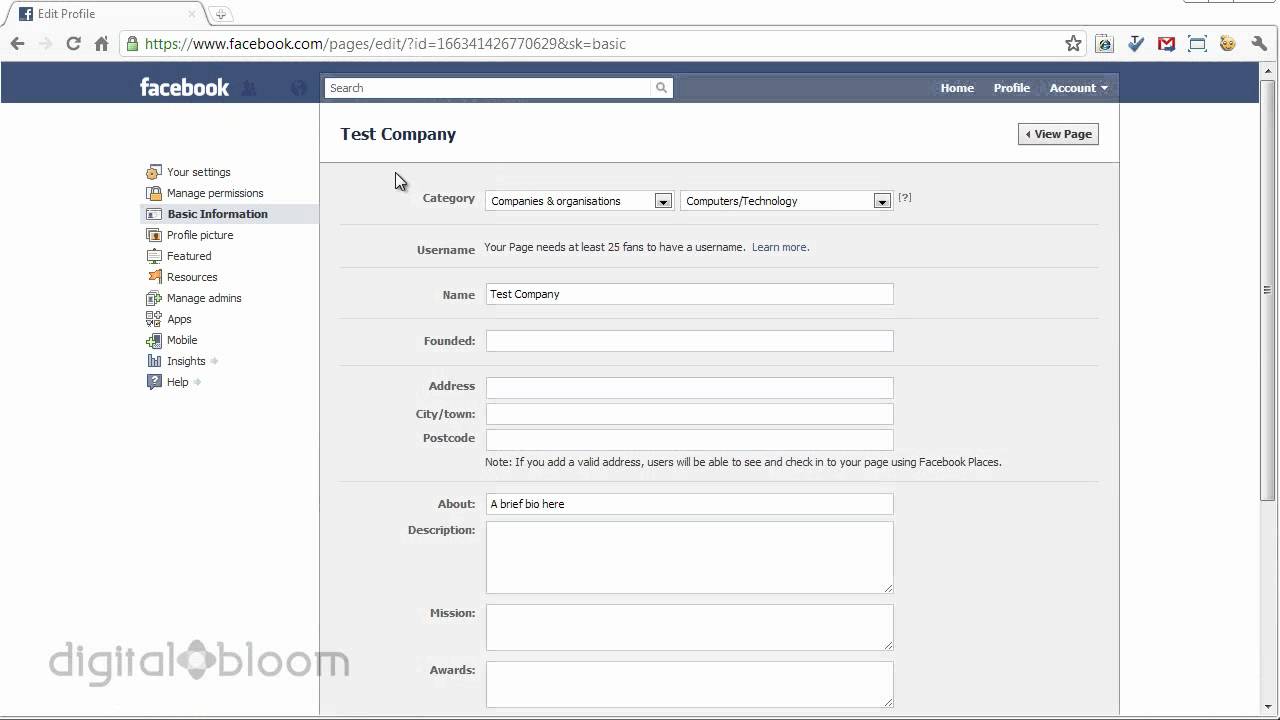Viewport: 1280px width, 720px height.
Task: Click the Gmail extension icon in toolbar
Action: point(1166,43)
